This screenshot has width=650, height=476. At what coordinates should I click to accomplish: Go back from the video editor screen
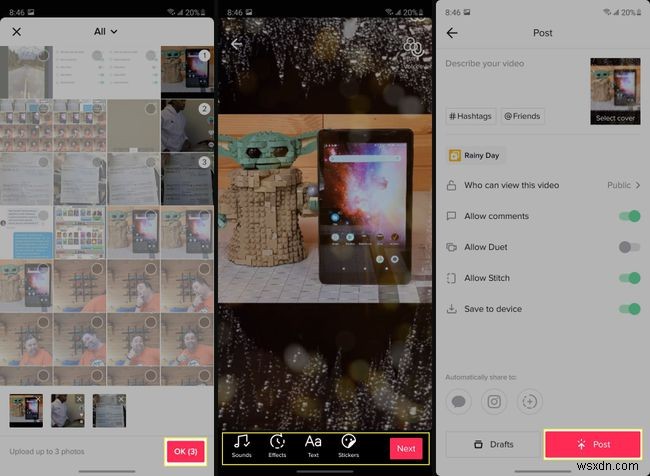236,44
